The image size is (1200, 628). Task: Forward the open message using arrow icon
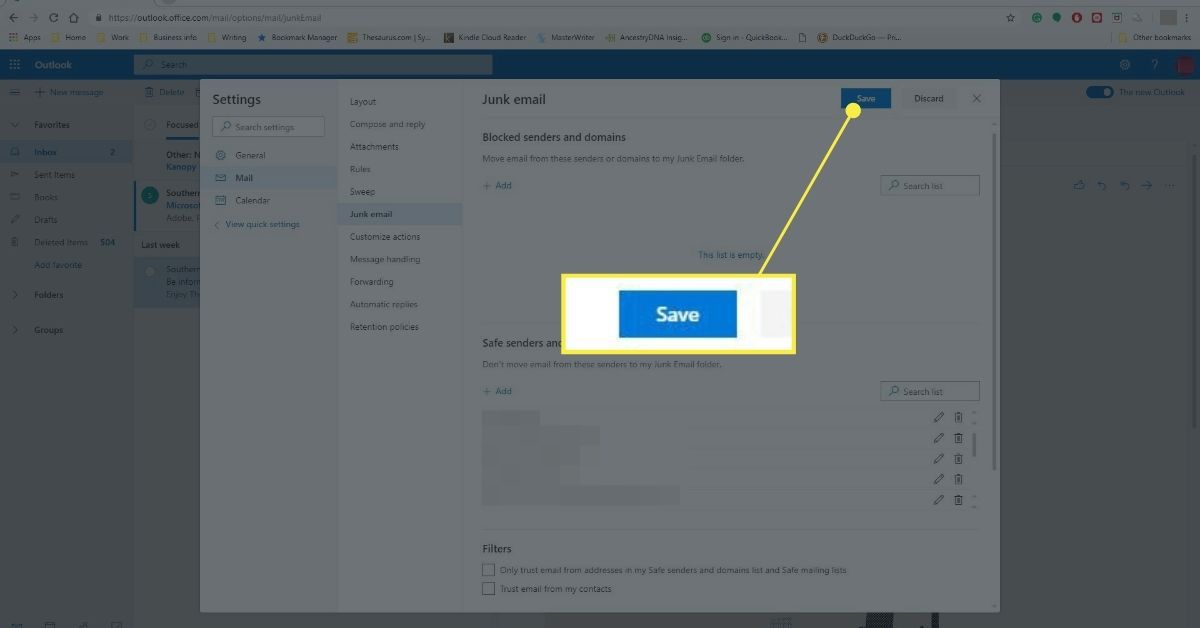pyautogui.click(x=1146, y=185)
